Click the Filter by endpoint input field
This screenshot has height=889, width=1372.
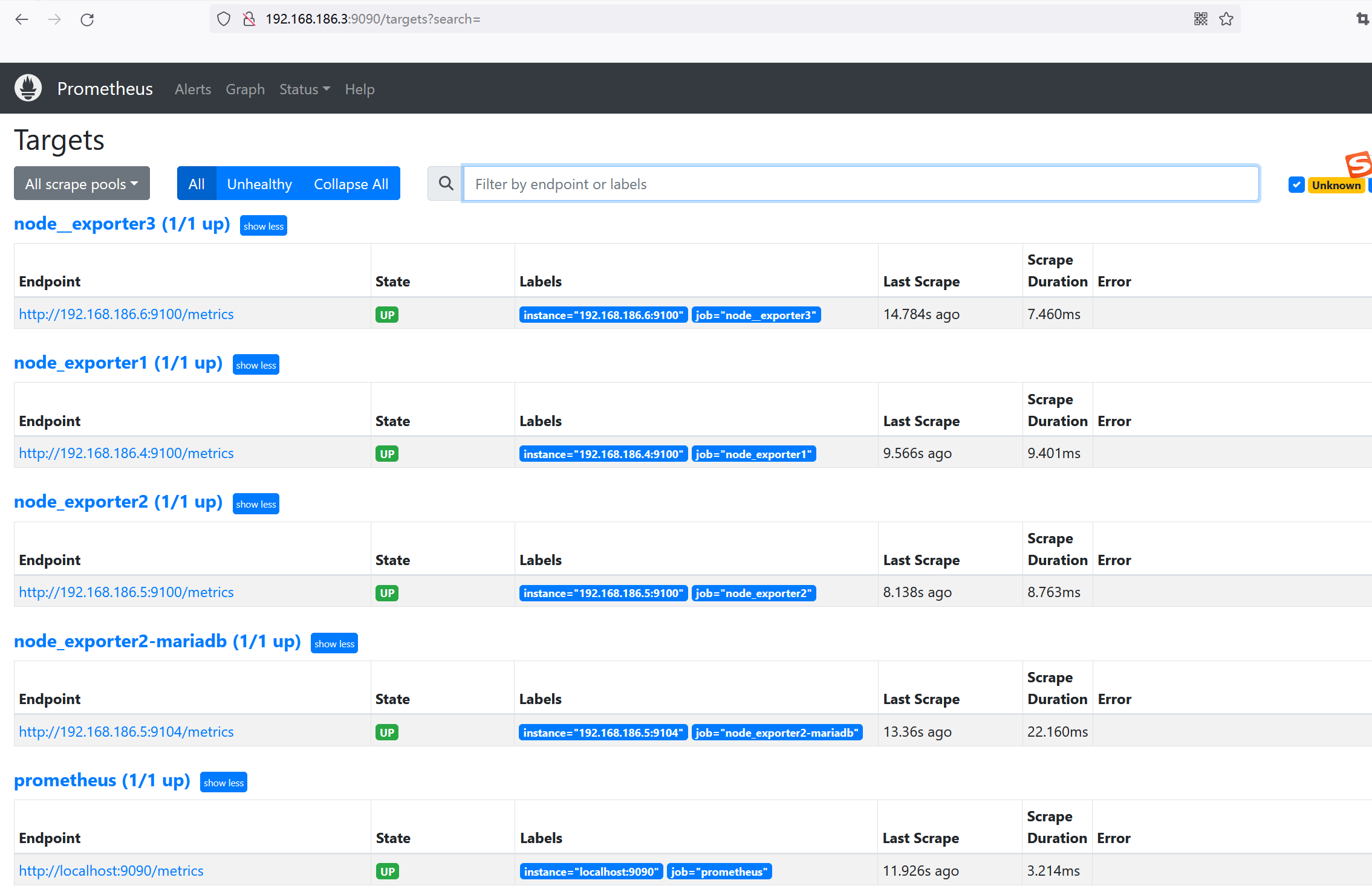coord(860,184)
